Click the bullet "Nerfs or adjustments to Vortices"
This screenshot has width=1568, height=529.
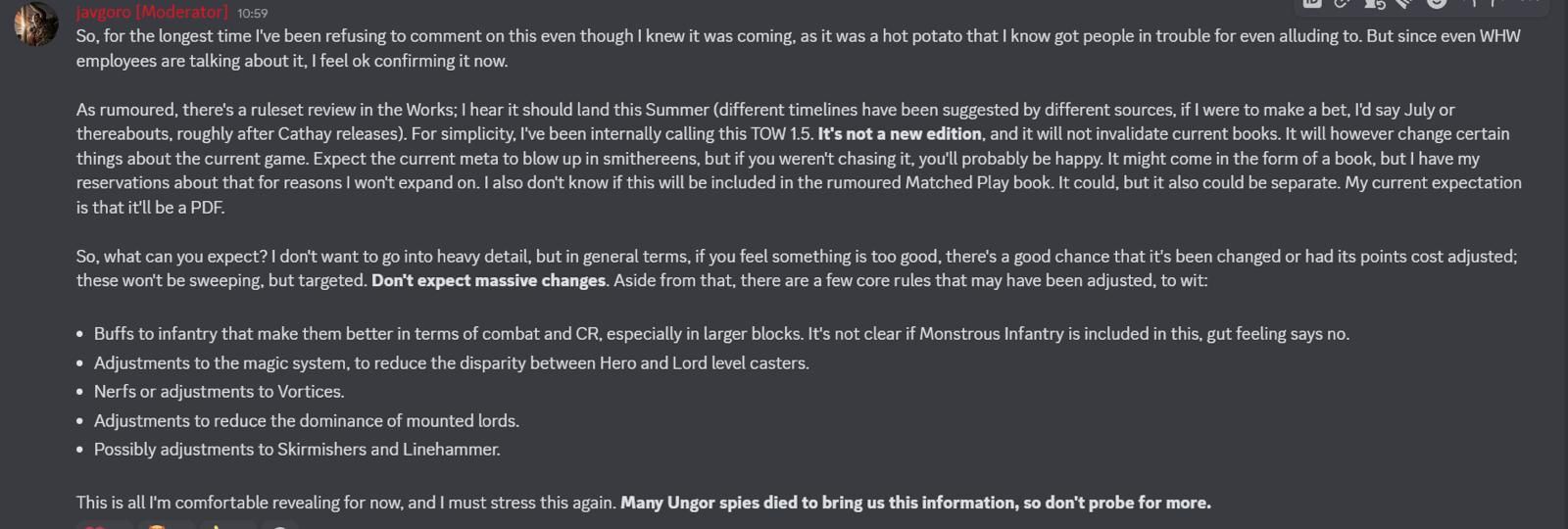(219, 392)
